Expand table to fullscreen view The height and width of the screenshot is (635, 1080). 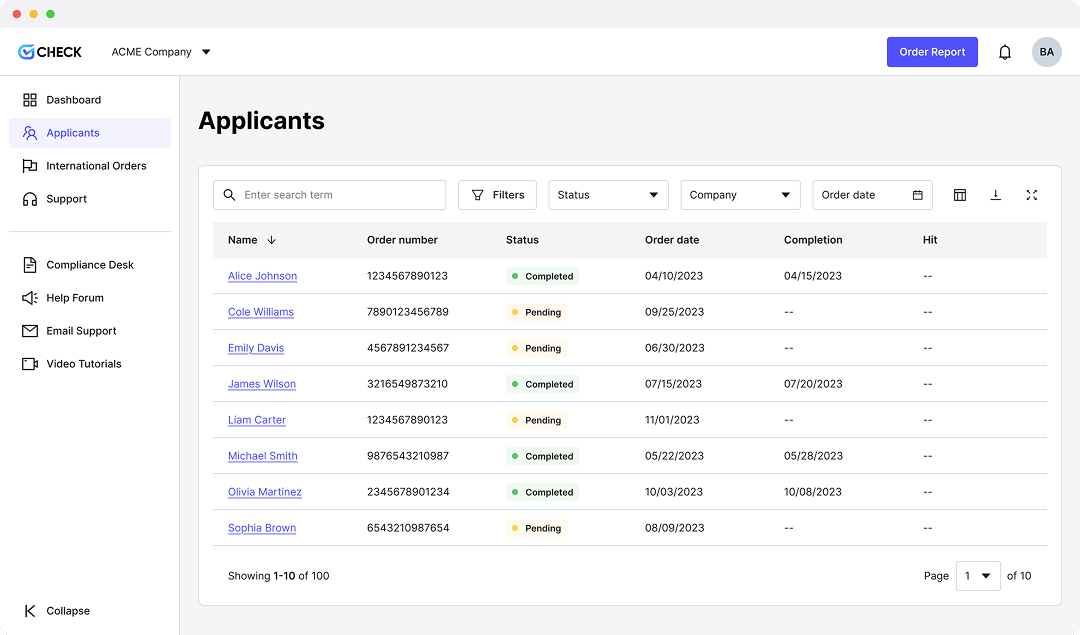[1031, 195]
